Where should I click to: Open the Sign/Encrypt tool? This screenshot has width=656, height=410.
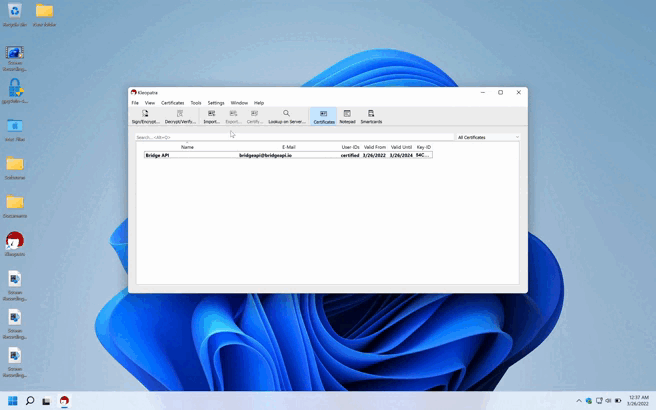[x=145, y=117]
